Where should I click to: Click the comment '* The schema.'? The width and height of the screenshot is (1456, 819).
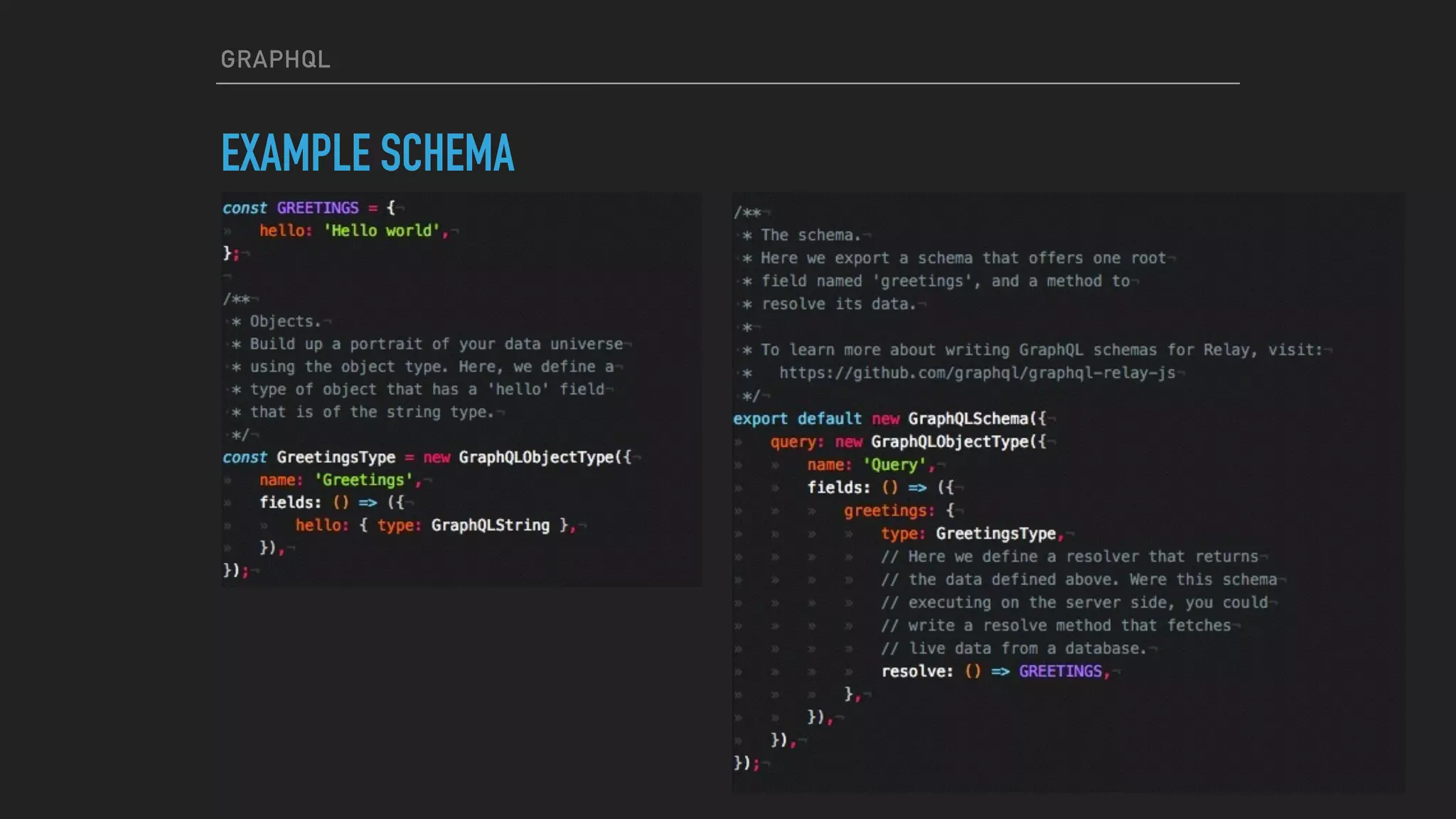point(801,235)
